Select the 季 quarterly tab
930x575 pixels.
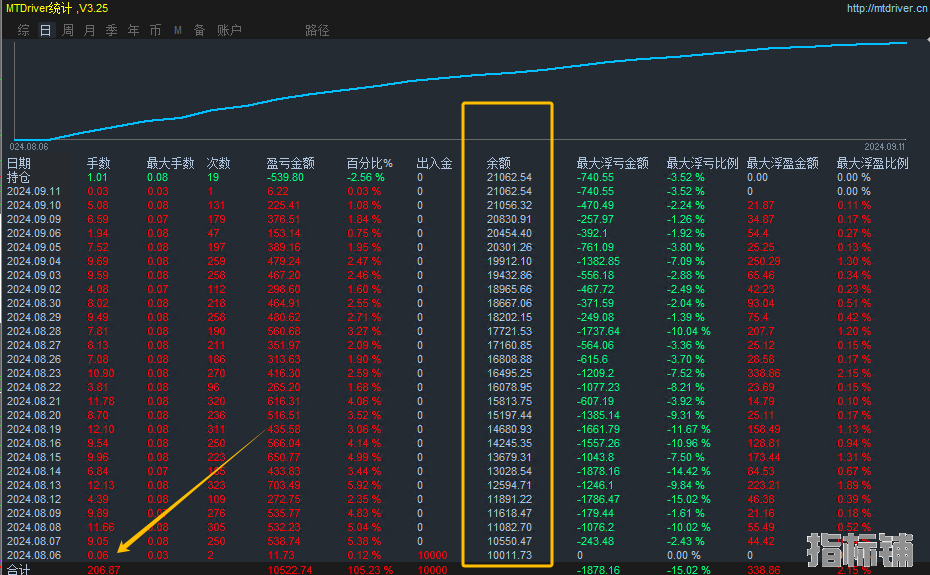111,30
